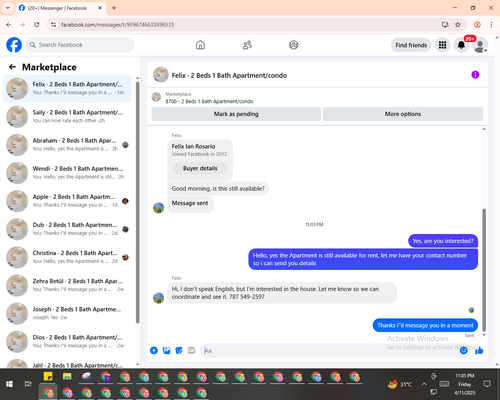Click the Mark as pending button
The height and width of the screenshot is (400, 500).
coord(236,114)
